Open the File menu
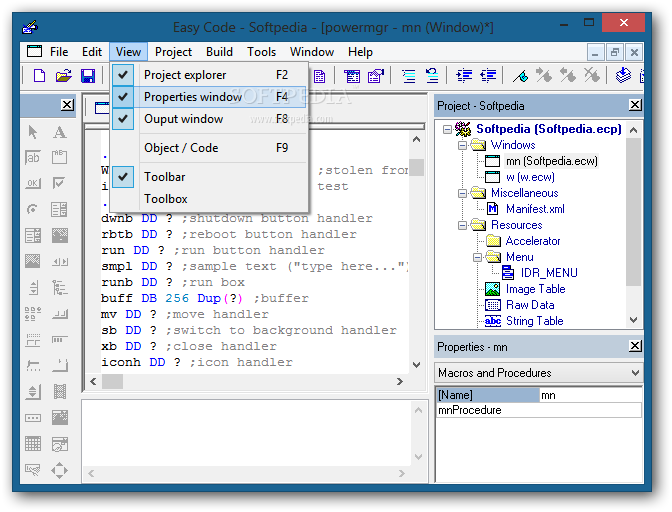 [x=59, y=52]
